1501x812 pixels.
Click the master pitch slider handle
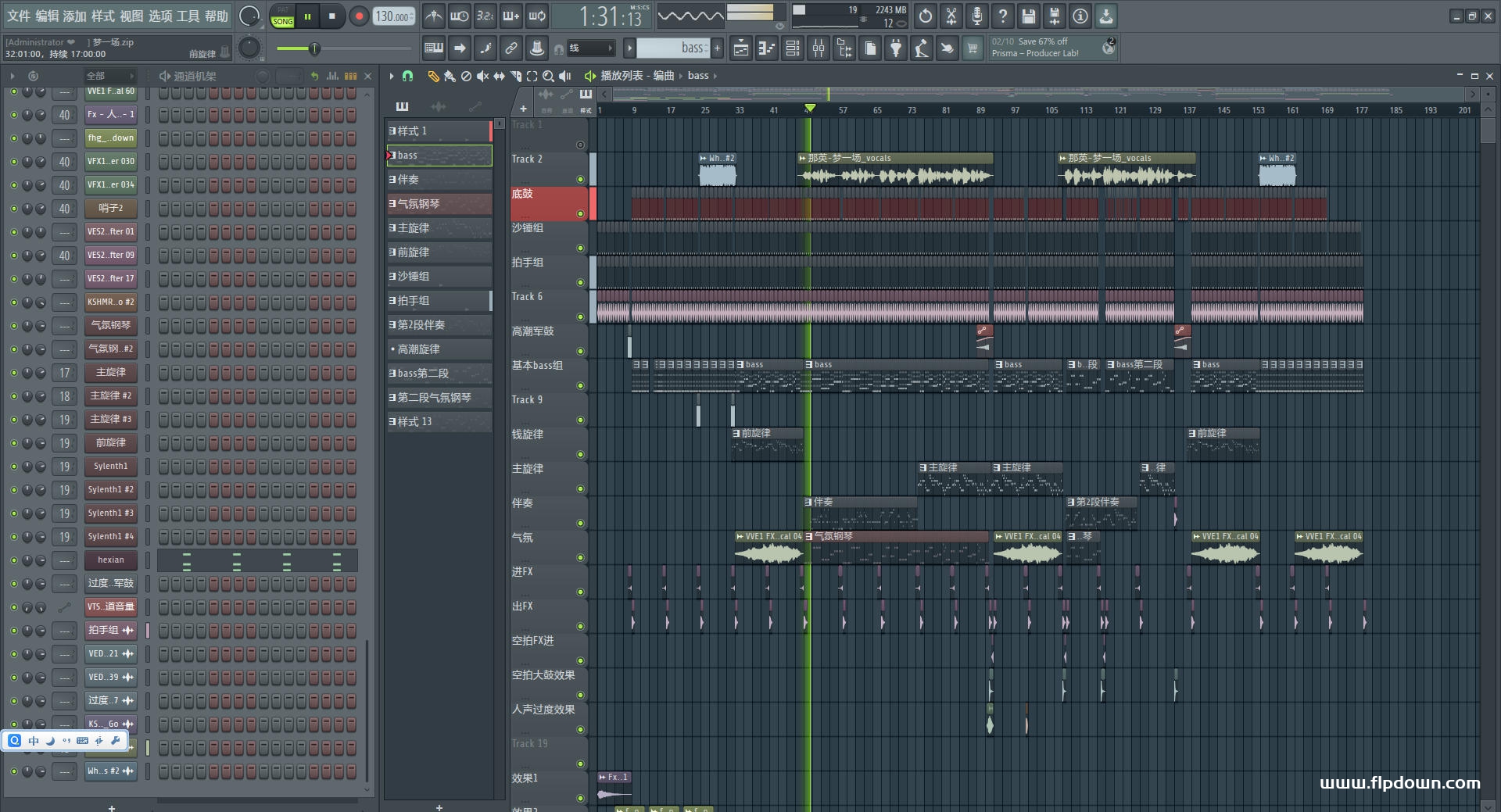[x=314, y=48]
